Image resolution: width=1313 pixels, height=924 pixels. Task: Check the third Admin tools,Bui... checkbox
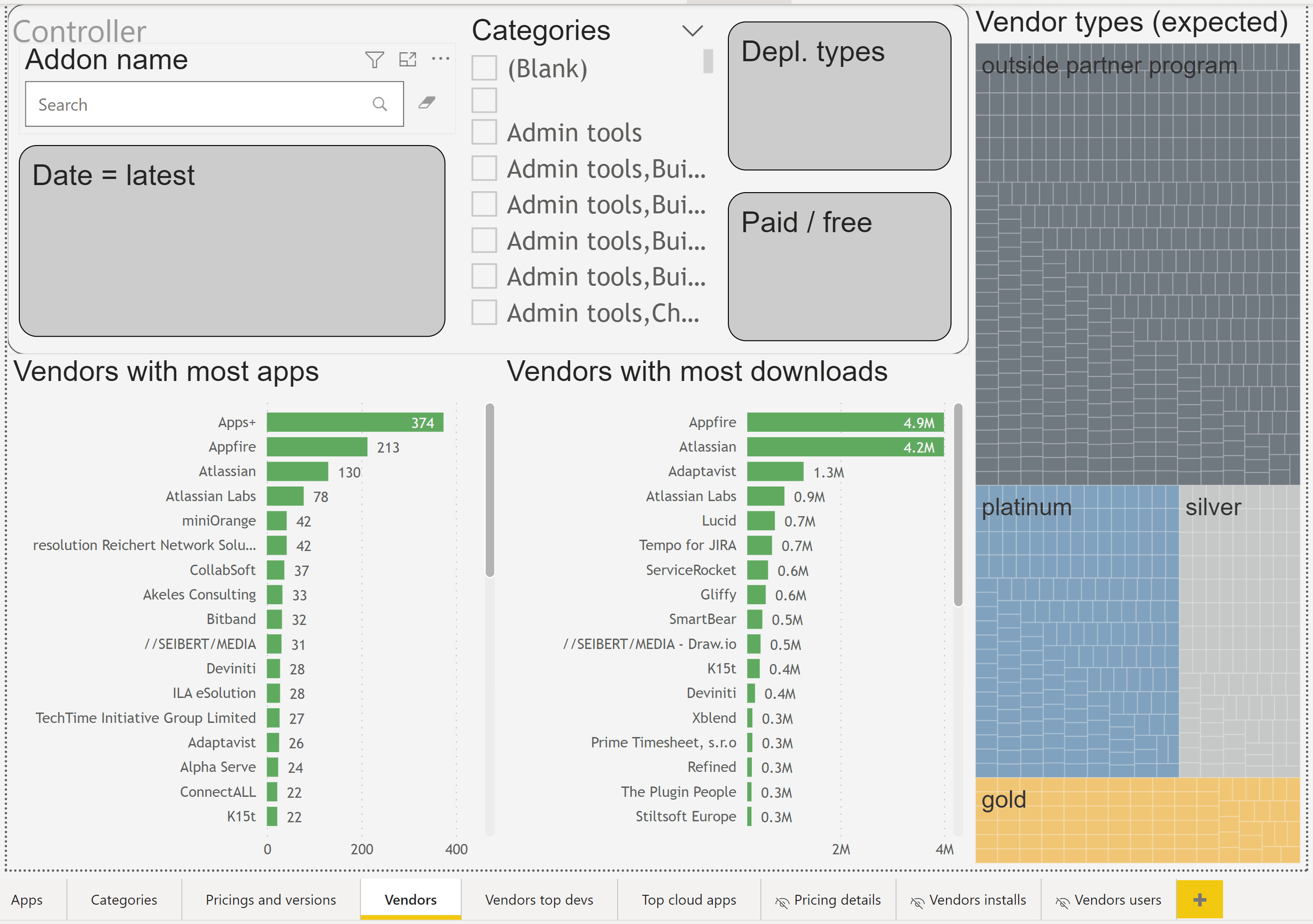click(484, 240)
